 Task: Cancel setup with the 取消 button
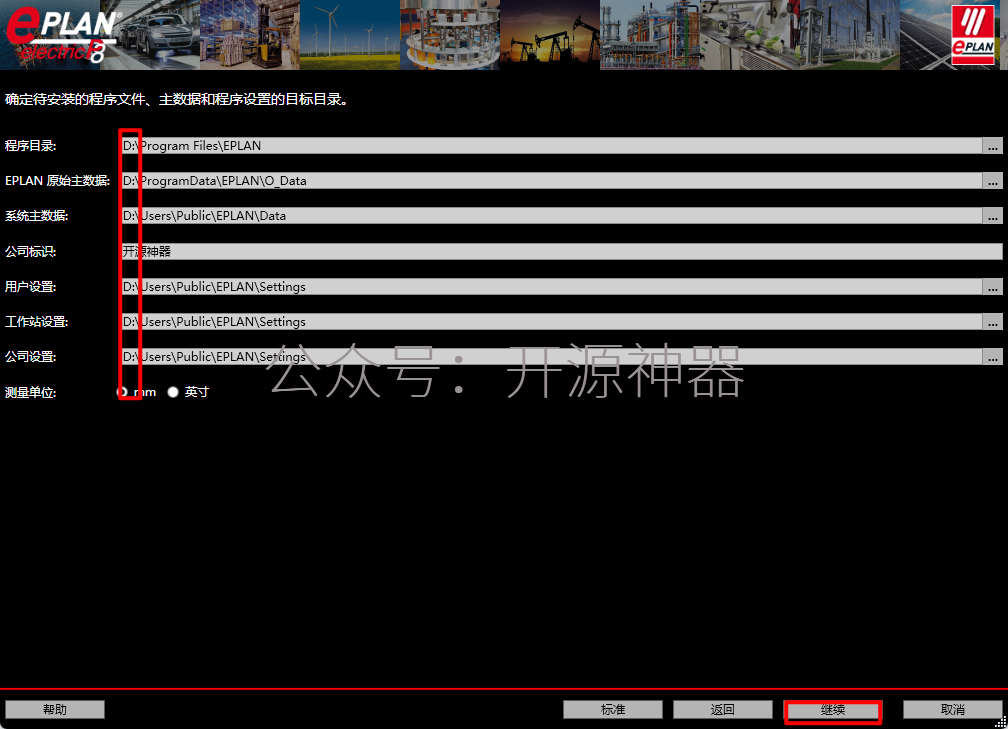click(953, 709)
